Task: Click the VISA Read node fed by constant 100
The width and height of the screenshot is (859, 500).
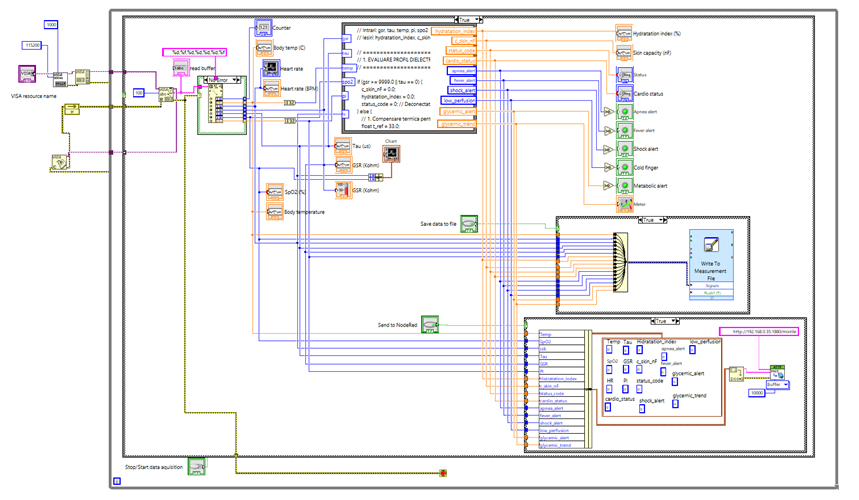Action: (166, 94)
